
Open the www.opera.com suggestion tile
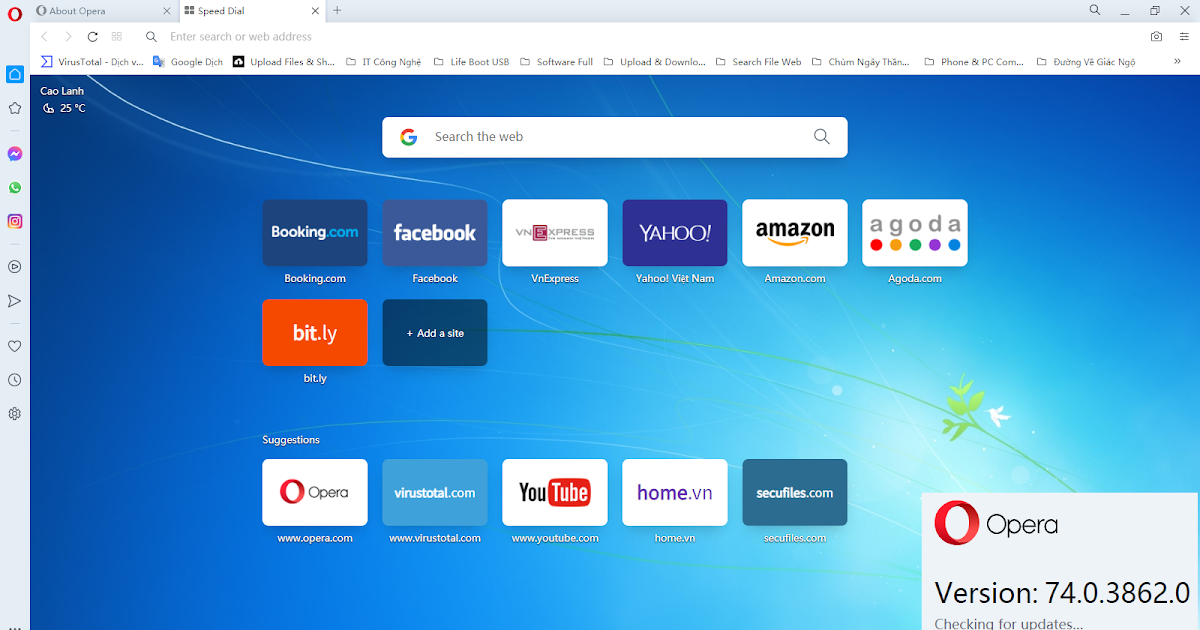315,492
